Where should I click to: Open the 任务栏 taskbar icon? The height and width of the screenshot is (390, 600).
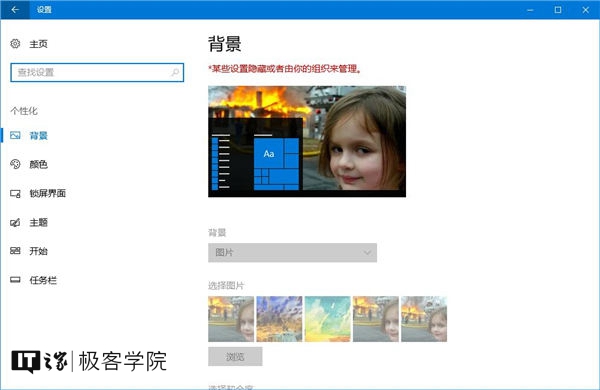click(15, 280)
